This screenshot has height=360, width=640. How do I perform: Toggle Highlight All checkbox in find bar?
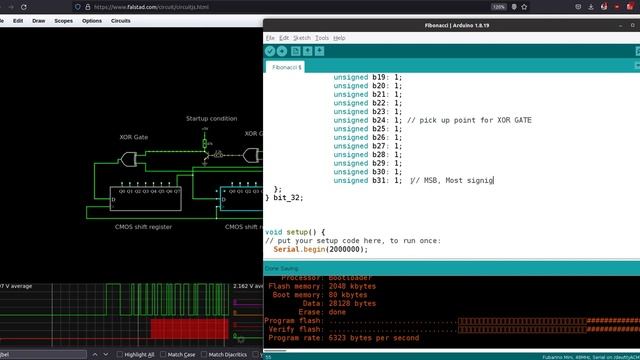coord(120,354)
